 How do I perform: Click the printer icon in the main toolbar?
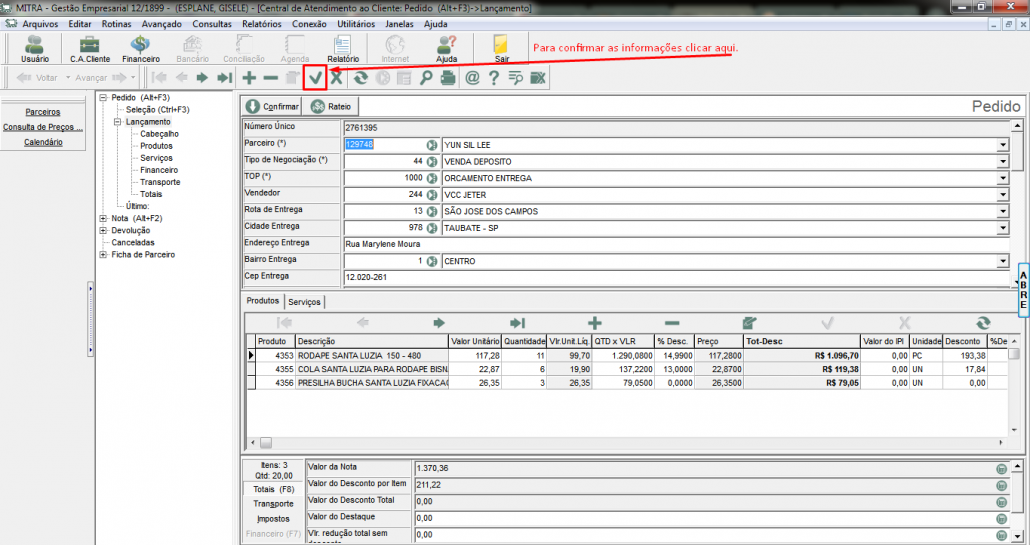(448, 77)
